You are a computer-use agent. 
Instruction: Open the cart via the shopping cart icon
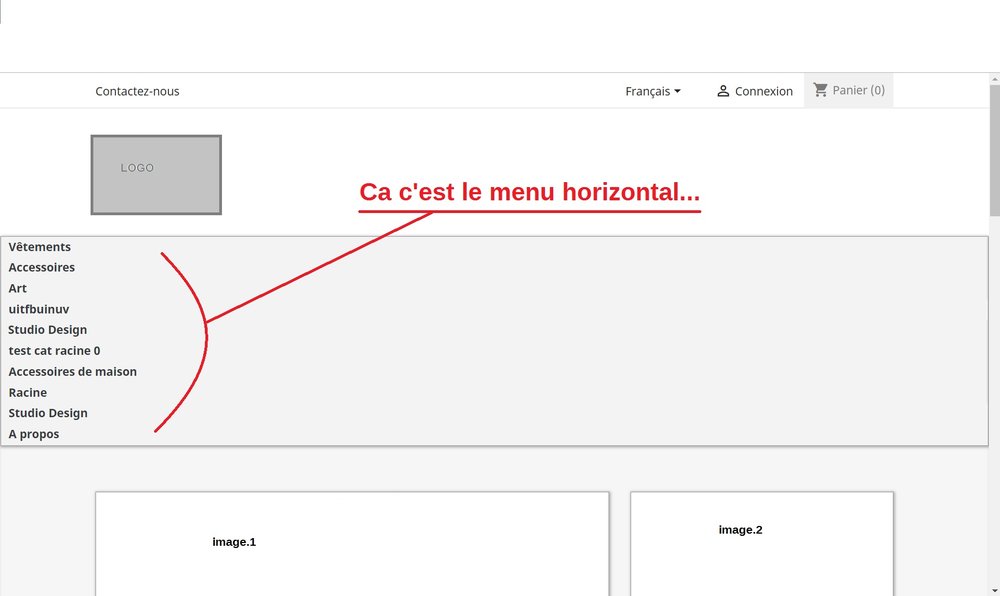click(820, 89)
